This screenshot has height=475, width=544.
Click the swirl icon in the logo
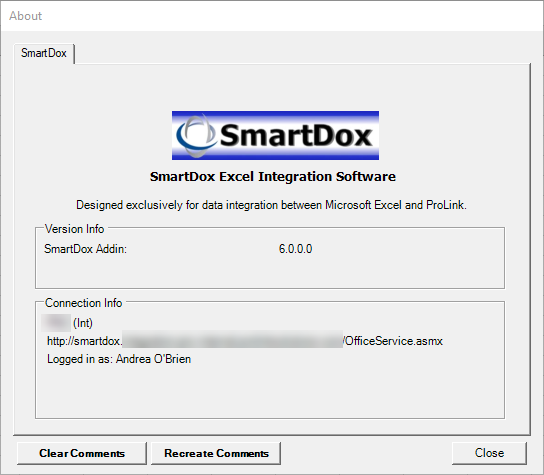coord(196,135)
